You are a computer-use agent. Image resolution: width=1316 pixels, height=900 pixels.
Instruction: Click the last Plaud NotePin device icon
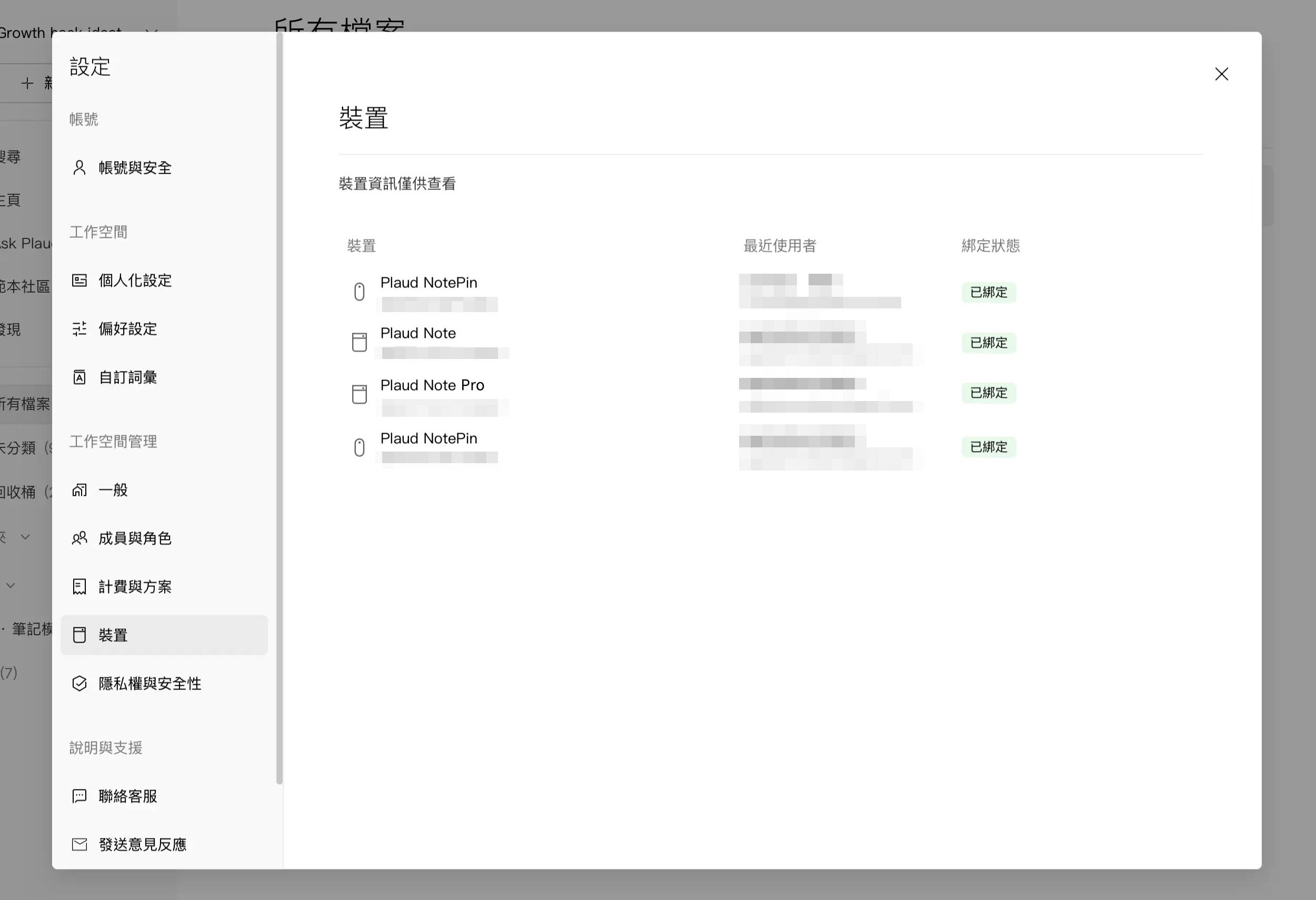point(359,447)
